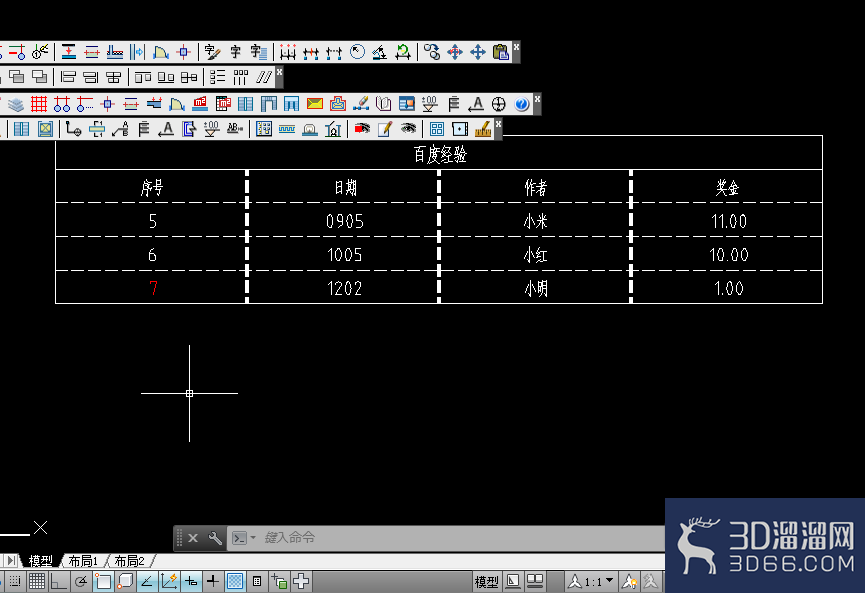
Task: Click the green rotate-arrow dimension icon
Action: tap(403, 52)
